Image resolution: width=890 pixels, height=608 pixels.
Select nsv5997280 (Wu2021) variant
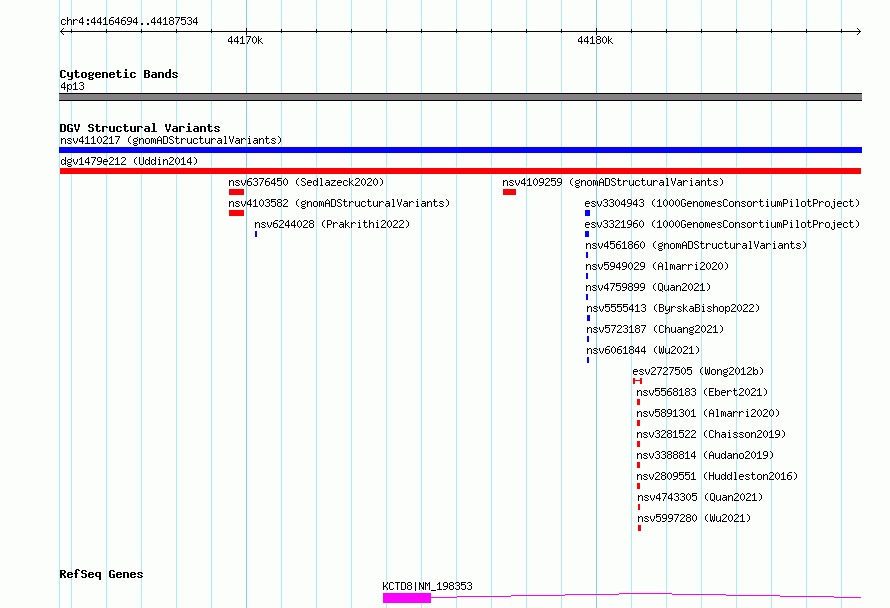point(694,518)
